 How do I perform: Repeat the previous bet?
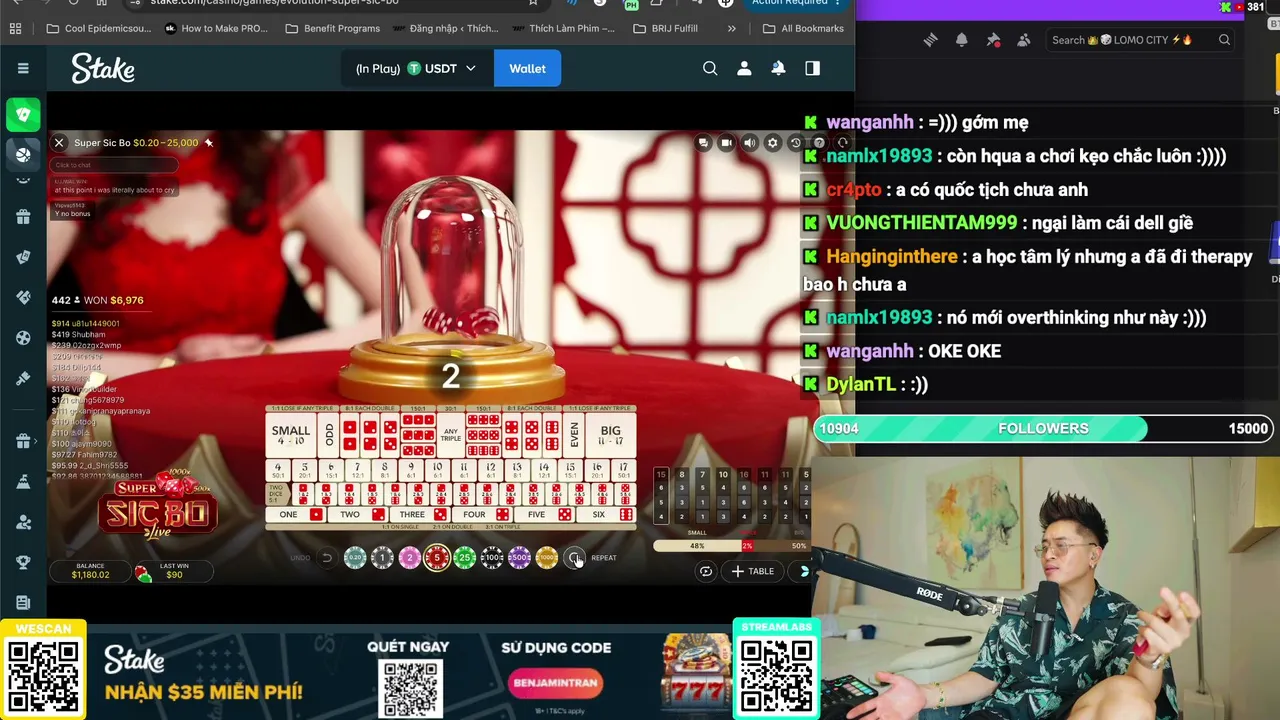pyautogui.click(x=575, y=558)
